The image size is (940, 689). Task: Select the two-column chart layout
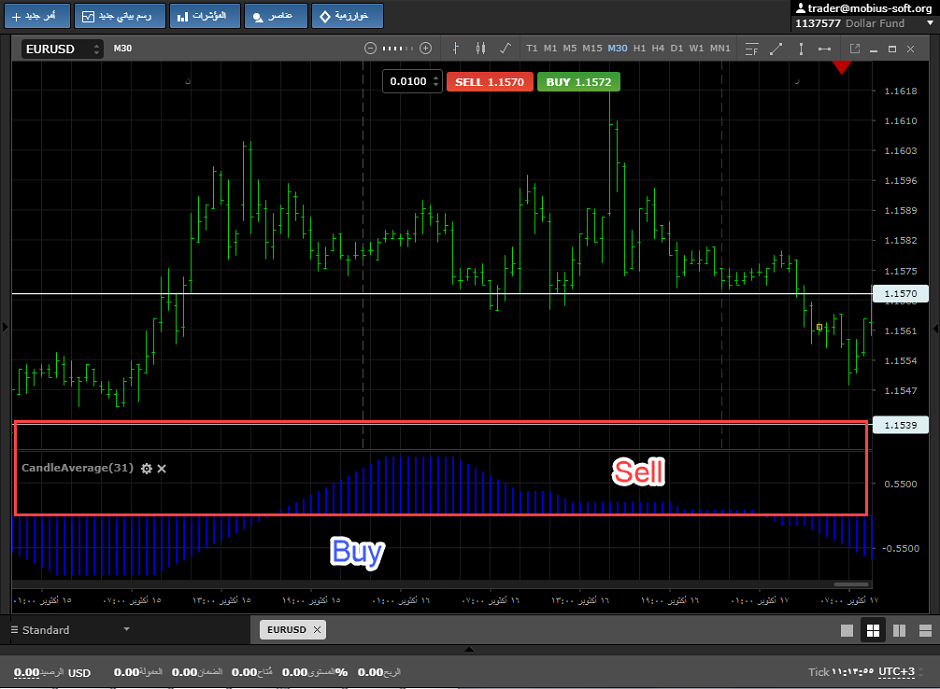tap(898, 630)
